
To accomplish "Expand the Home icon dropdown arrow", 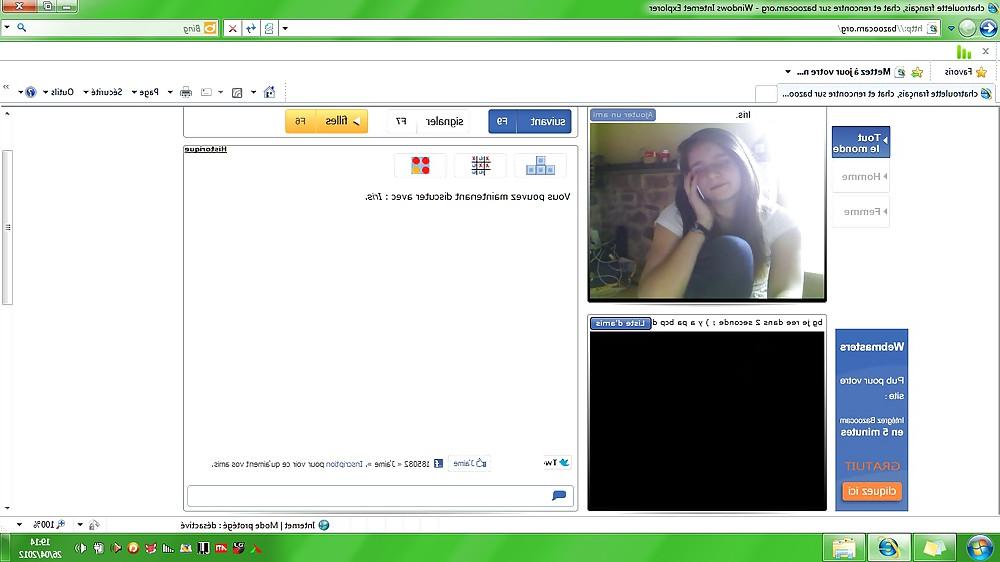I will pos(253,92).
